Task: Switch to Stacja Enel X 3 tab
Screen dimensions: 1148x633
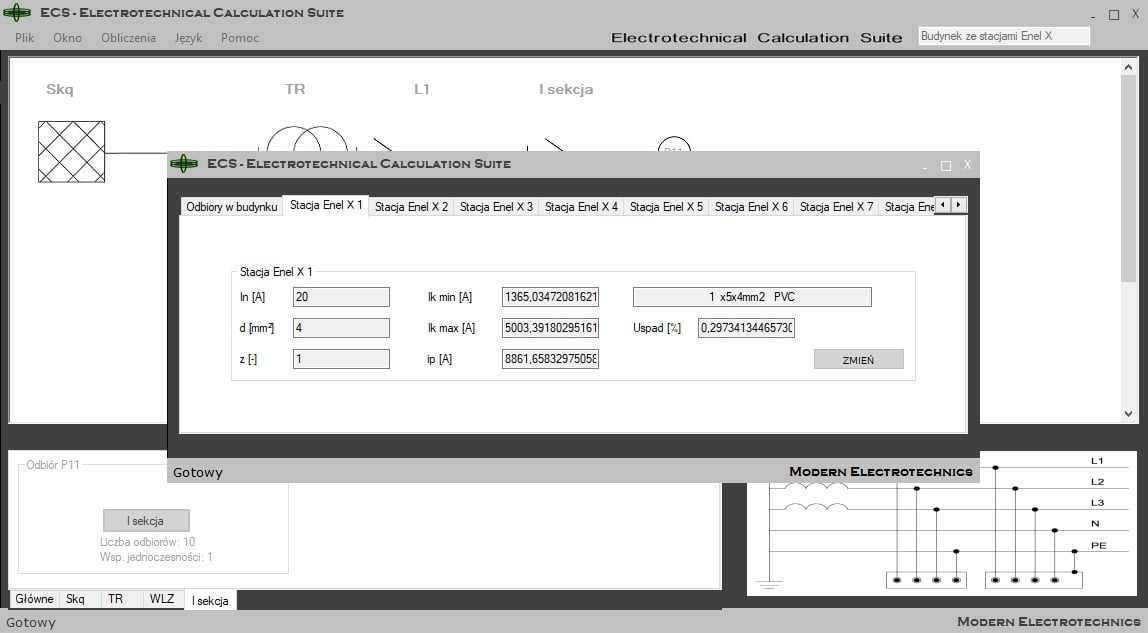Action: click(496, 207)
